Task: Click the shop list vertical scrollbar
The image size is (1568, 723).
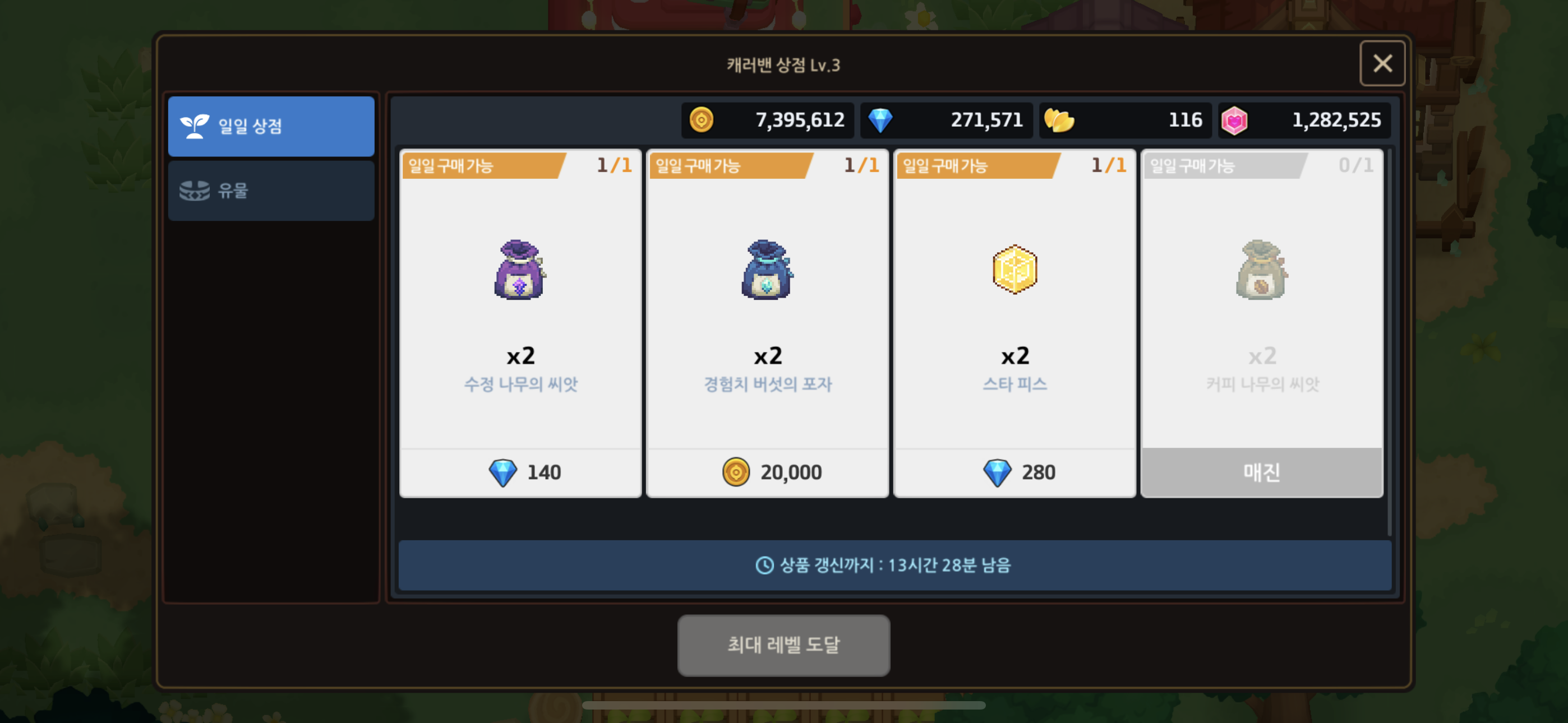Action: point(1390,341)
